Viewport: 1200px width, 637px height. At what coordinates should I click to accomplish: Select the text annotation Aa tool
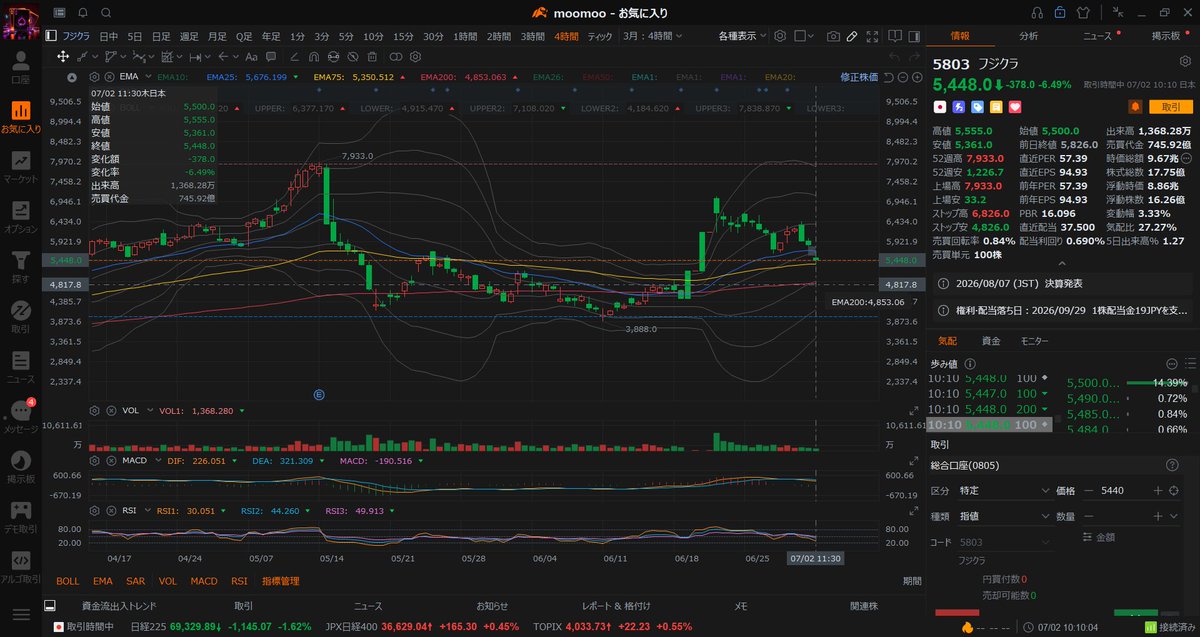(x=251, y=56)
